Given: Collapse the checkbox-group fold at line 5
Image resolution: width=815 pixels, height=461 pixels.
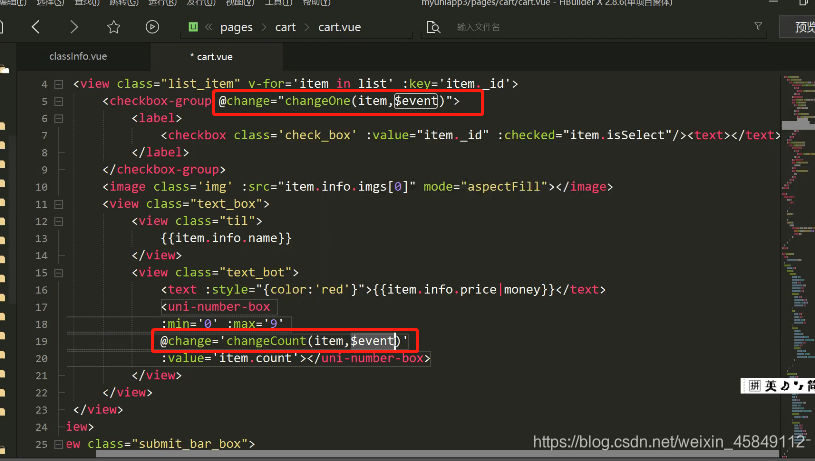Looking at the screenshot, I should (x=59, y=101).
